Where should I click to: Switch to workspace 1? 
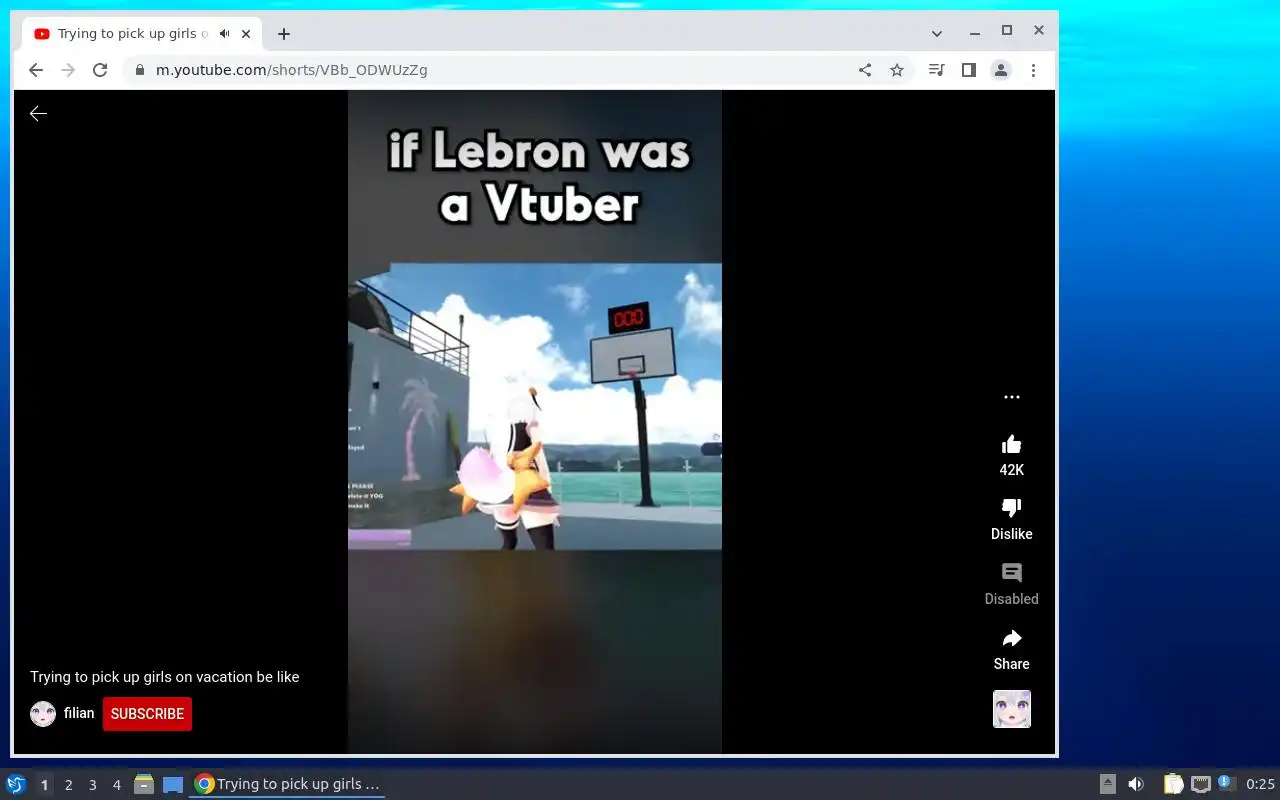(x=44, y=785)
